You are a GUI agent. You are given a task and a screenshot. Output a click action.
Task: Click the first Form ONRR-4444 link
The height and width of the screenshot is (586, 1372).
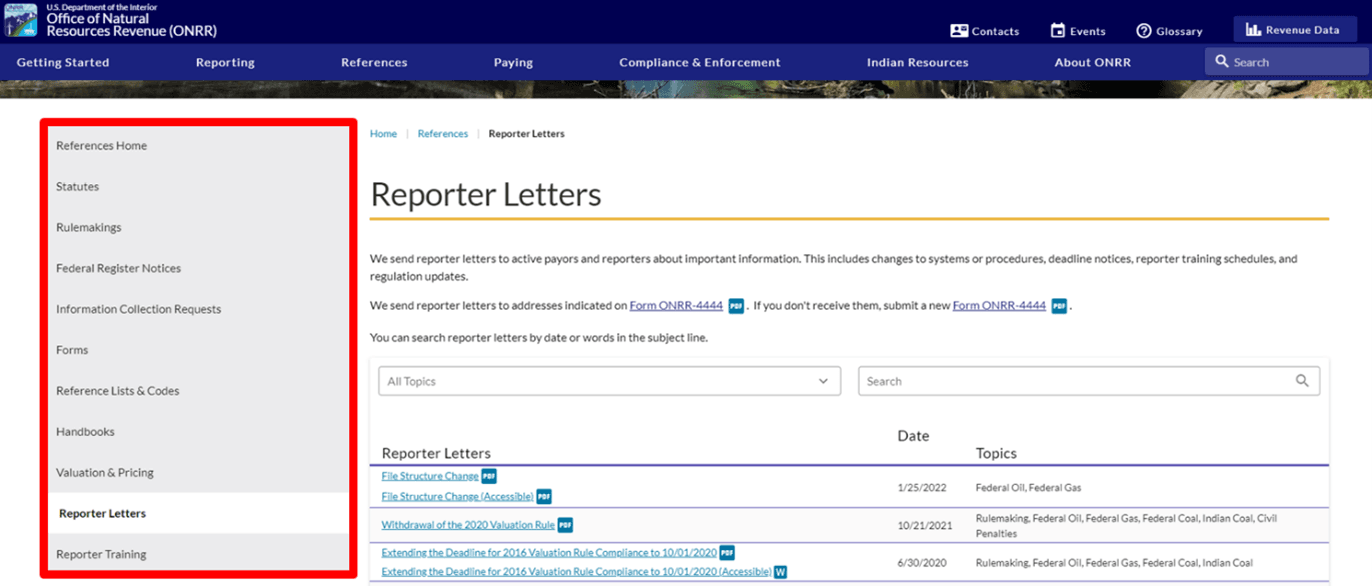click(x=676, y=306)
